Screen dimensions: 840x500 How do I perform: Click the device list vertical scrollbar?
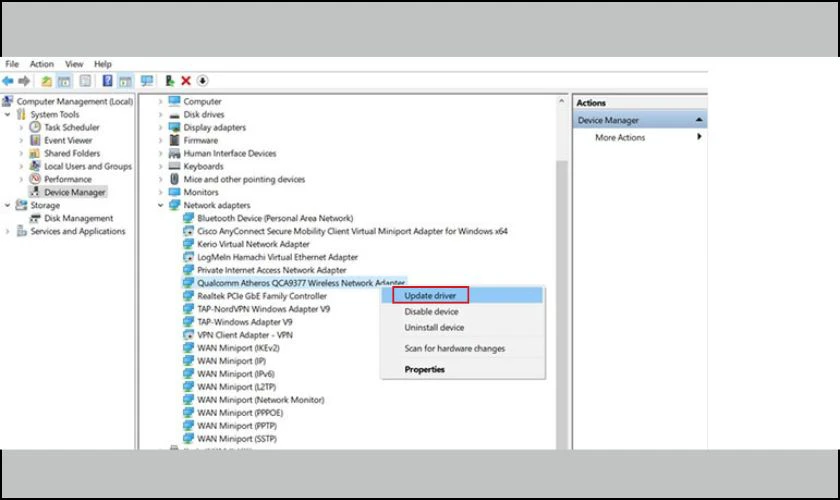(x=561, y=304)
